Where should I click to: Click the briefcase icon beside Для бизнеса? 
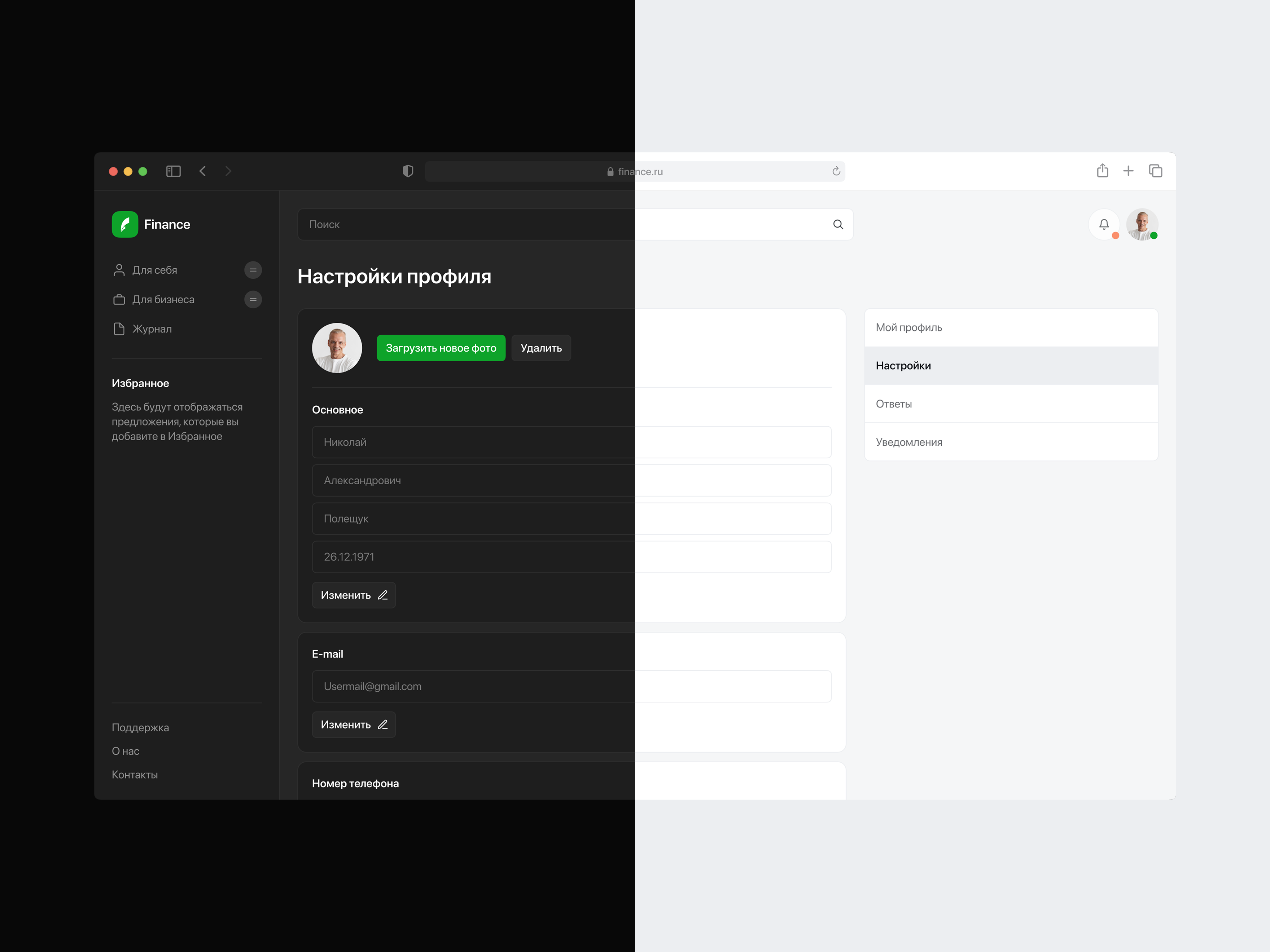tap(119, 300)
